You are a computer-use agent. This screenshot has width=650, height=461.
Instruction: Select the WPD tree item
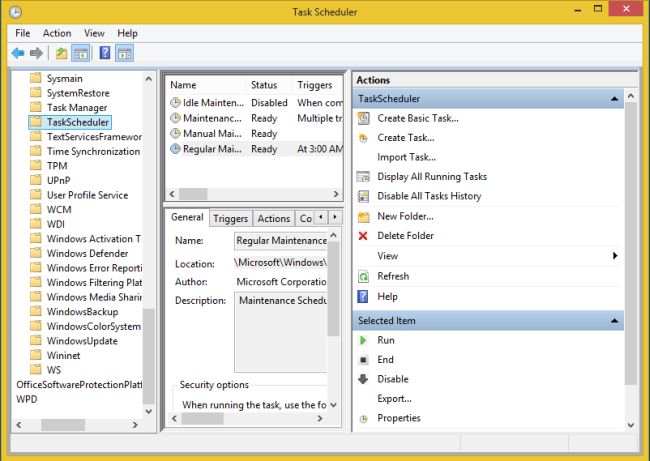pos(27,399)
